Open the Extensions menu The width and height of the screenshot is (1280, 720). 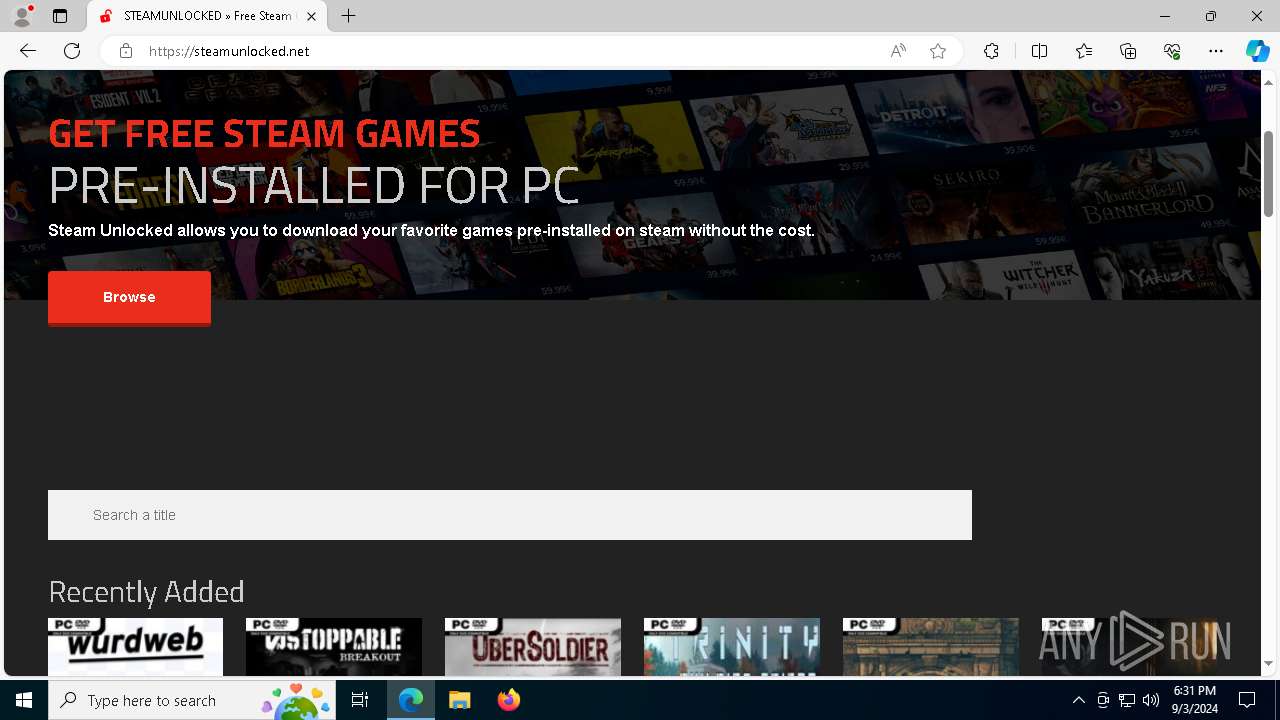pyautogui.click(x=991, y=51)
